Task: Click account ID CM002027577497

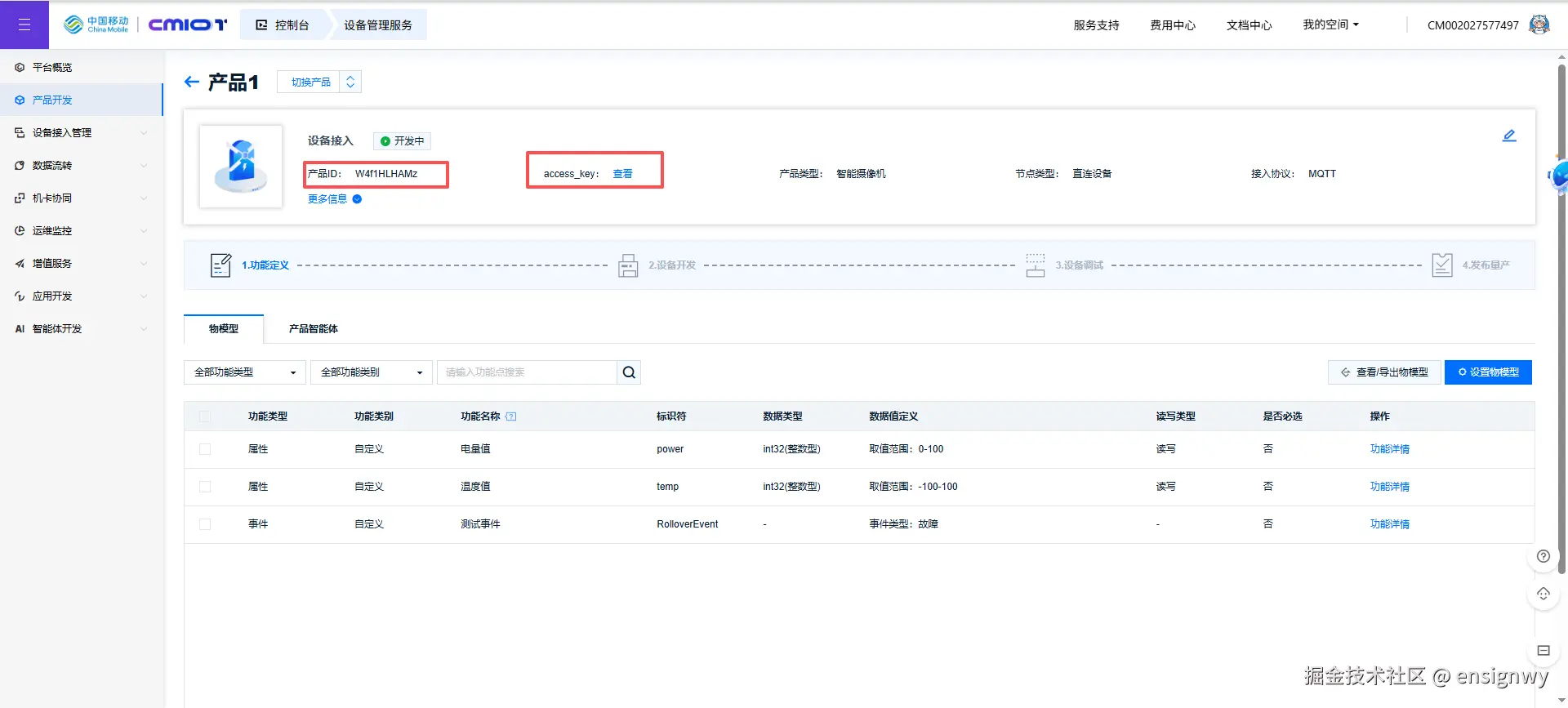Action: [1472, 25]
